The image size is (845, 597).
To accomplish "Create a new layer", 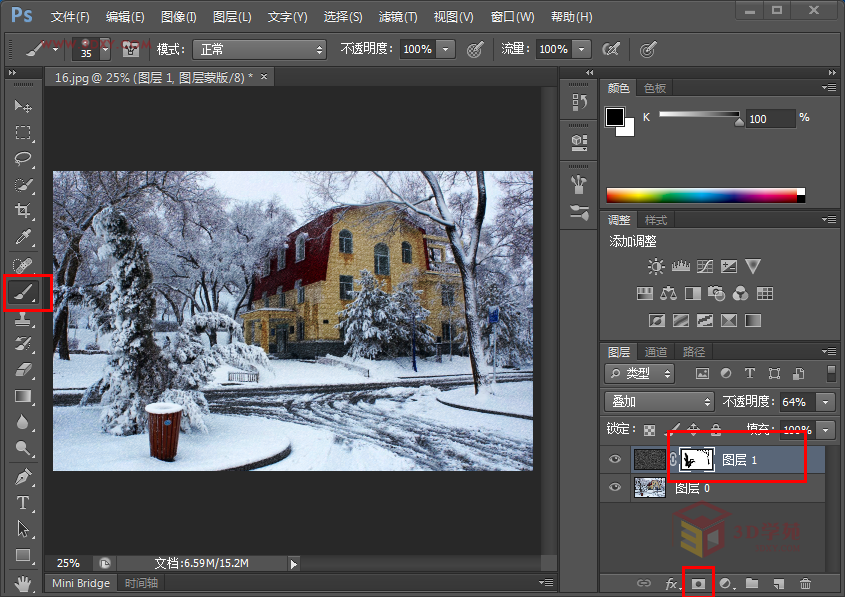I will click(x=779, y=584).
